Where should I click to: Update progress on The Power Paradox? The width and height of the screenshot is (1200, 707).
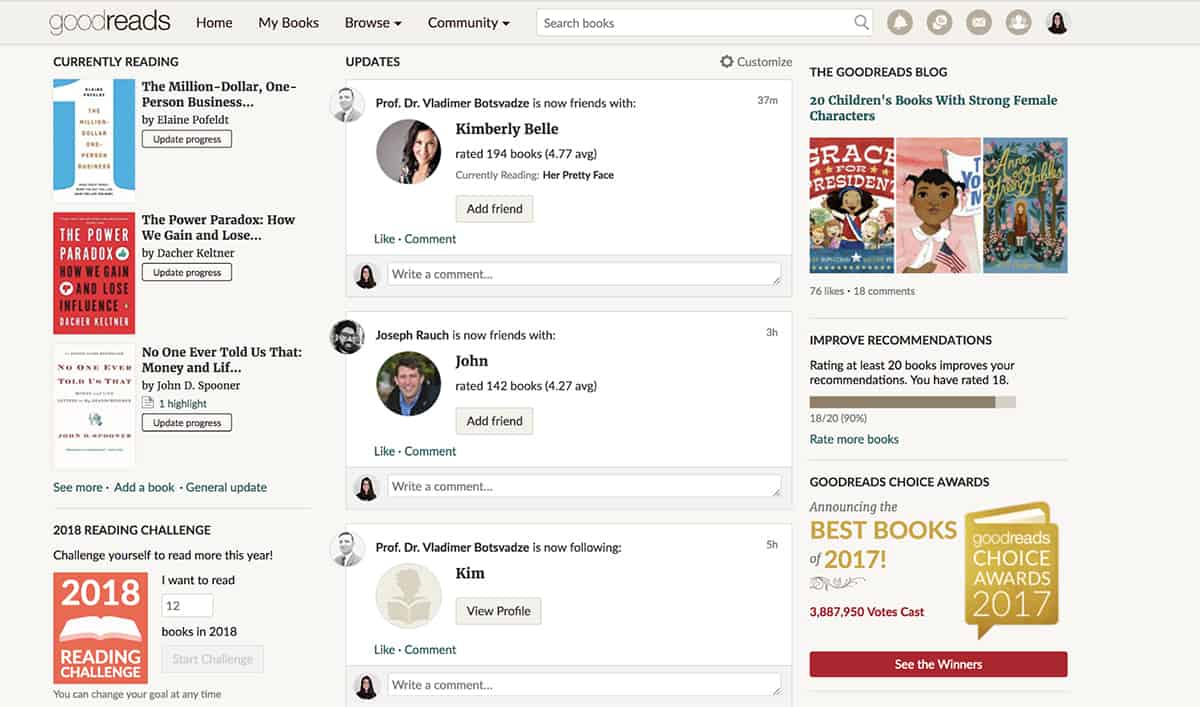pos(186,271)
